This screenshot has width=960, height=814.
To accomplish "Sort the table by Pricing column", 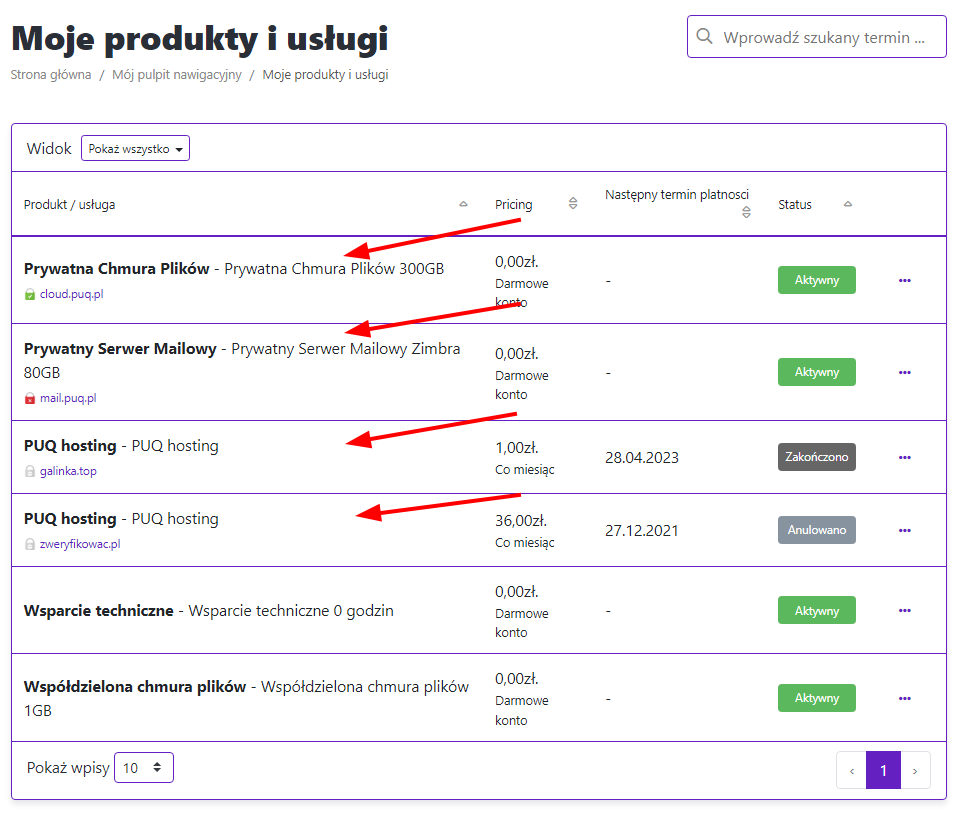I will (514, 205).
